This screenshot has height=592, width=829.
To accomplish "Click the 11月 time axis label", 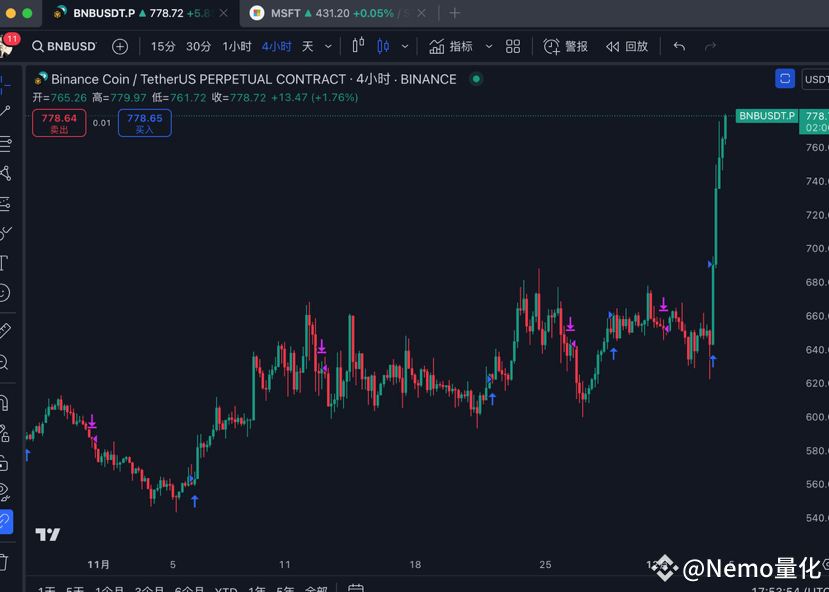I will [99, 565].
